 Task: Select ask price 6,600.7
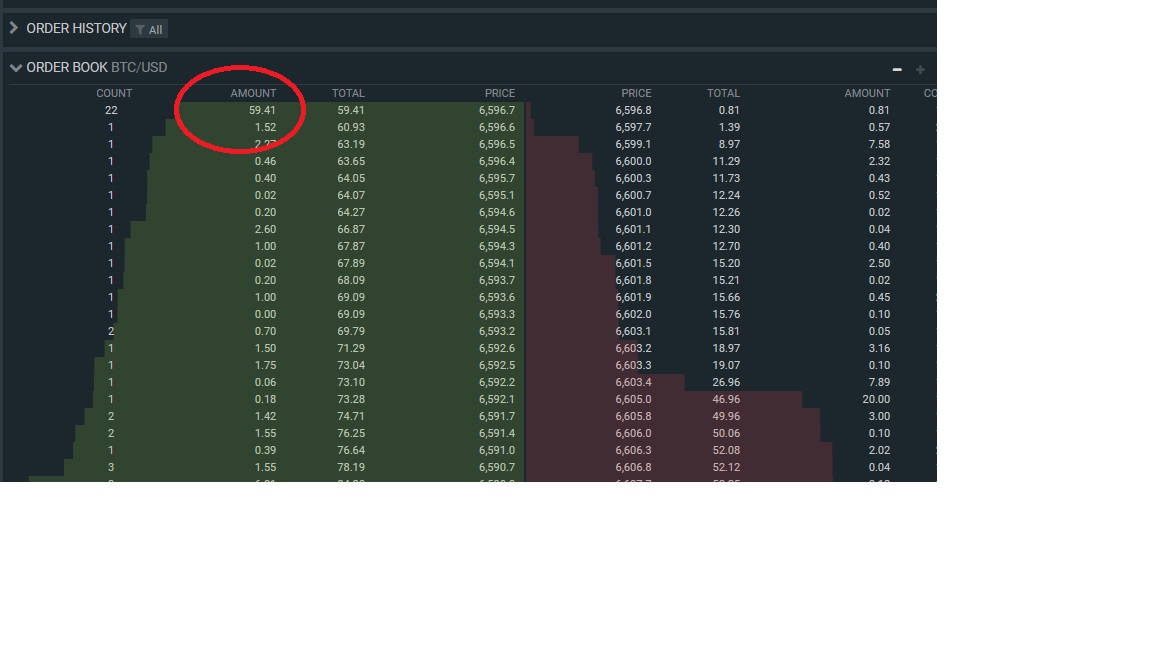click(633, 195)
